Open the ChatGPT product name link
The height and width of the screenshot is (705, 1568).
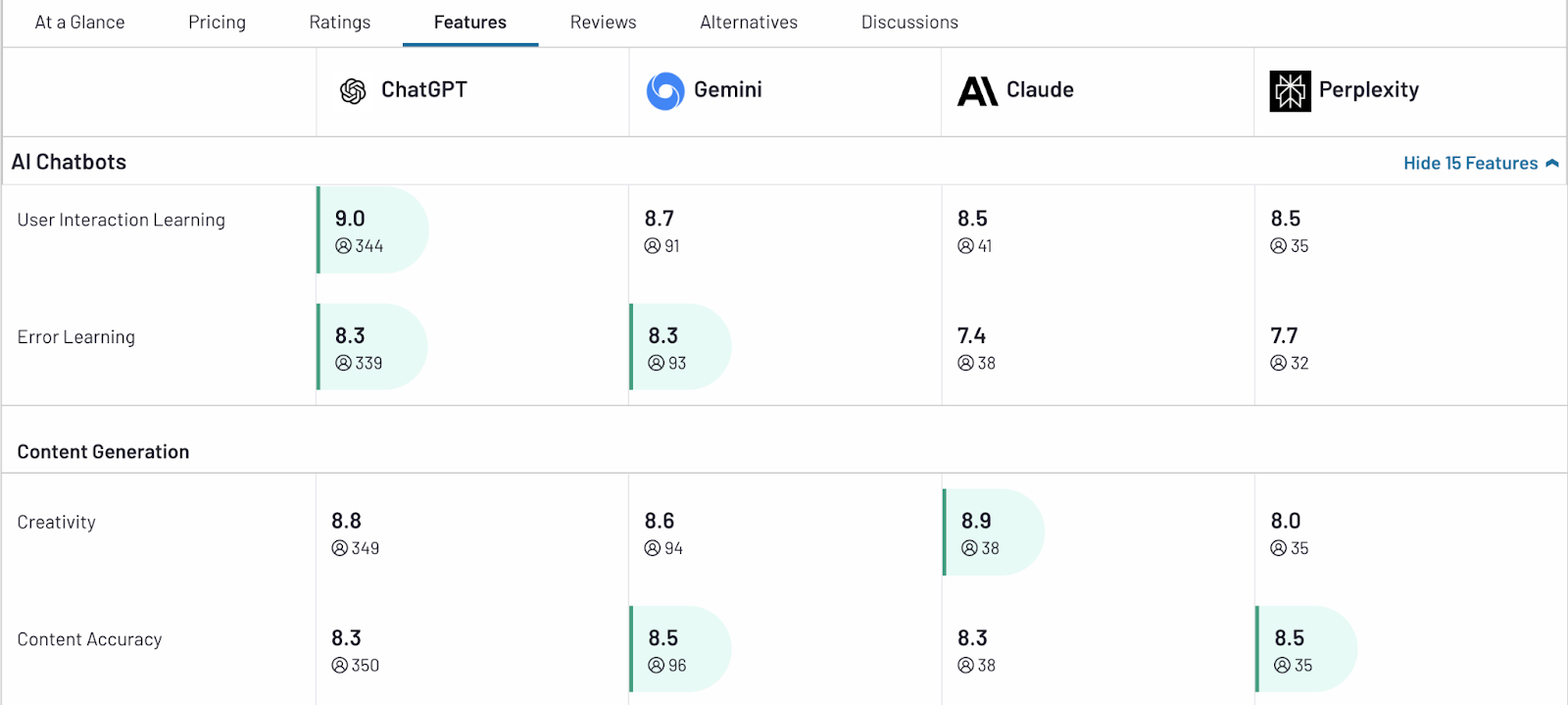click(x=424, y=90)
